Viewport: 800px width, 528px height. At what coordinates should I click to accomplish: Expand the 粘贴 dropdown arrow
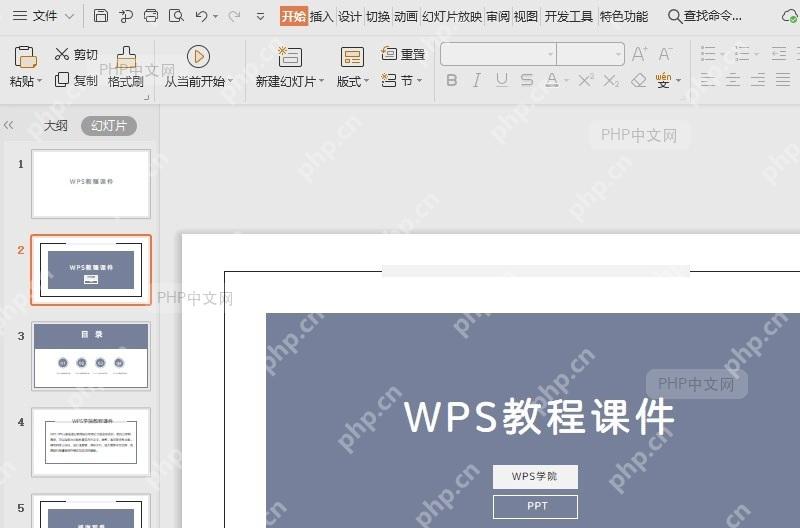click(x=40, y=81)
